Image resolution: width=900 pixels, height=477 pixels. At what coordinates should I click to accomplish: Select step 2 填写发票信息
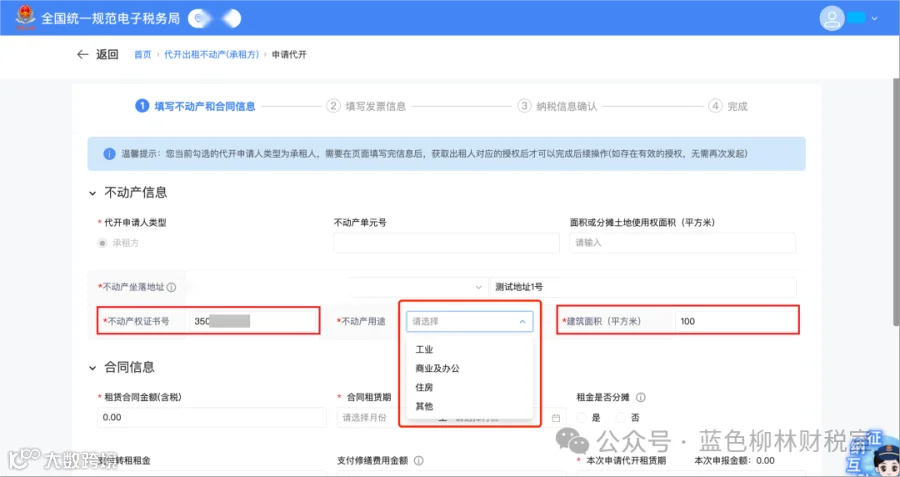366,106
